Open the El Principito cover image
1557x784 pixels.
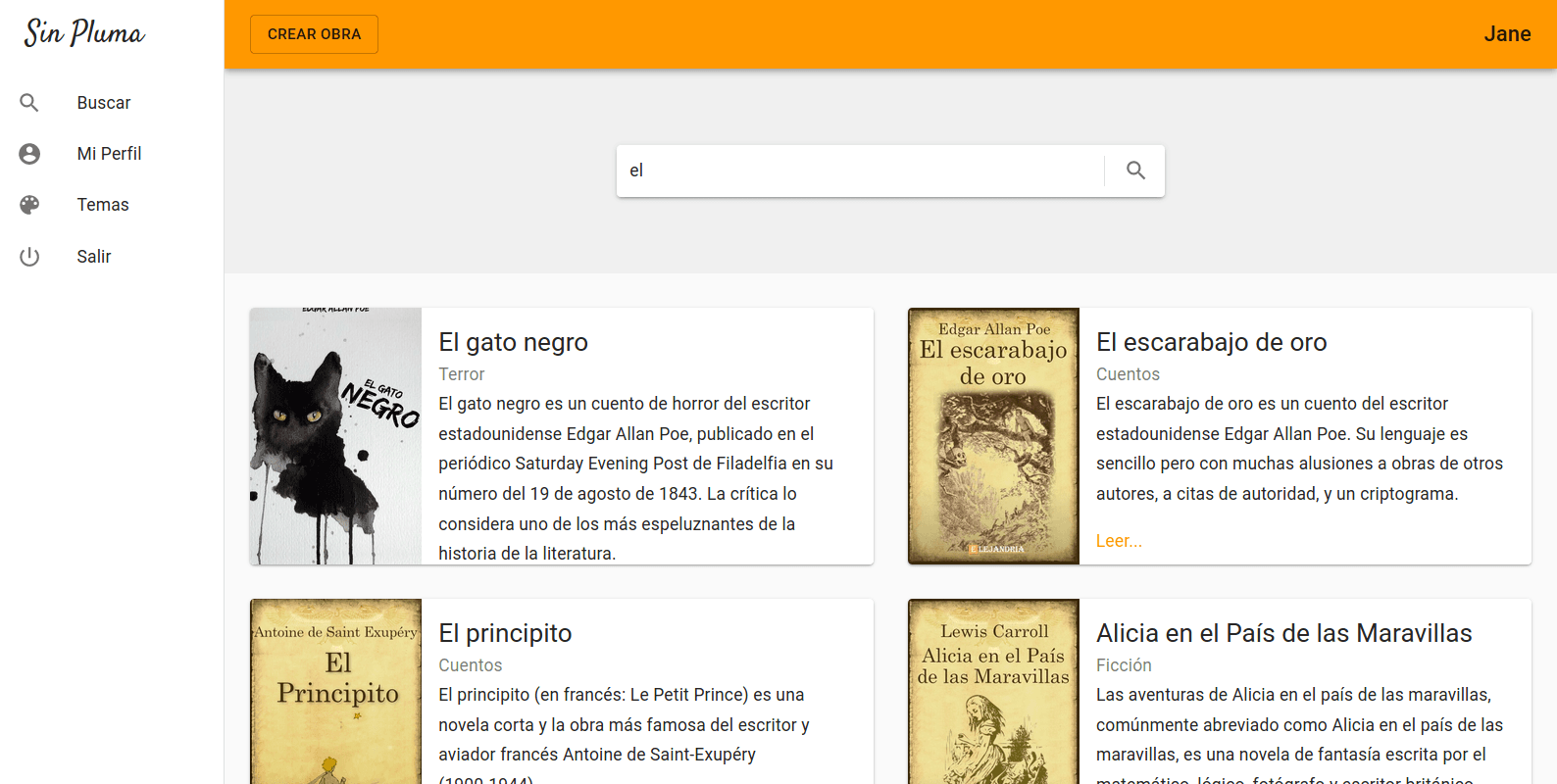[x=335, y=692]
